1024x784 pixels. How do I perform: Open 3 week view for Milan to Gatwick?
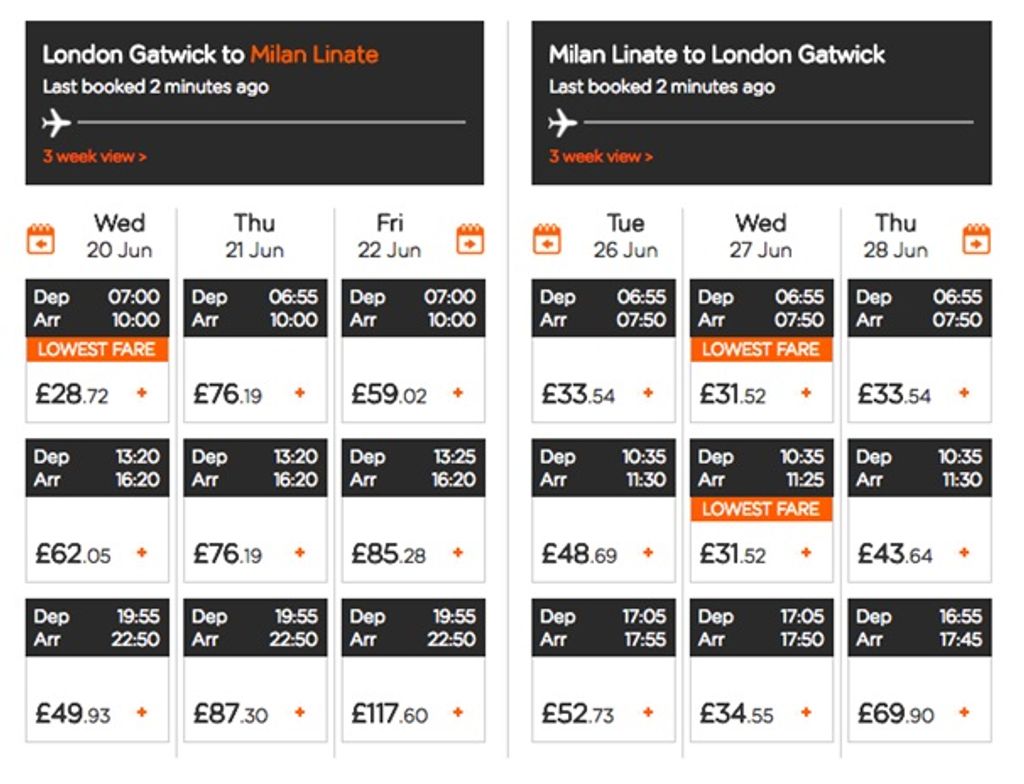point(601,157)
